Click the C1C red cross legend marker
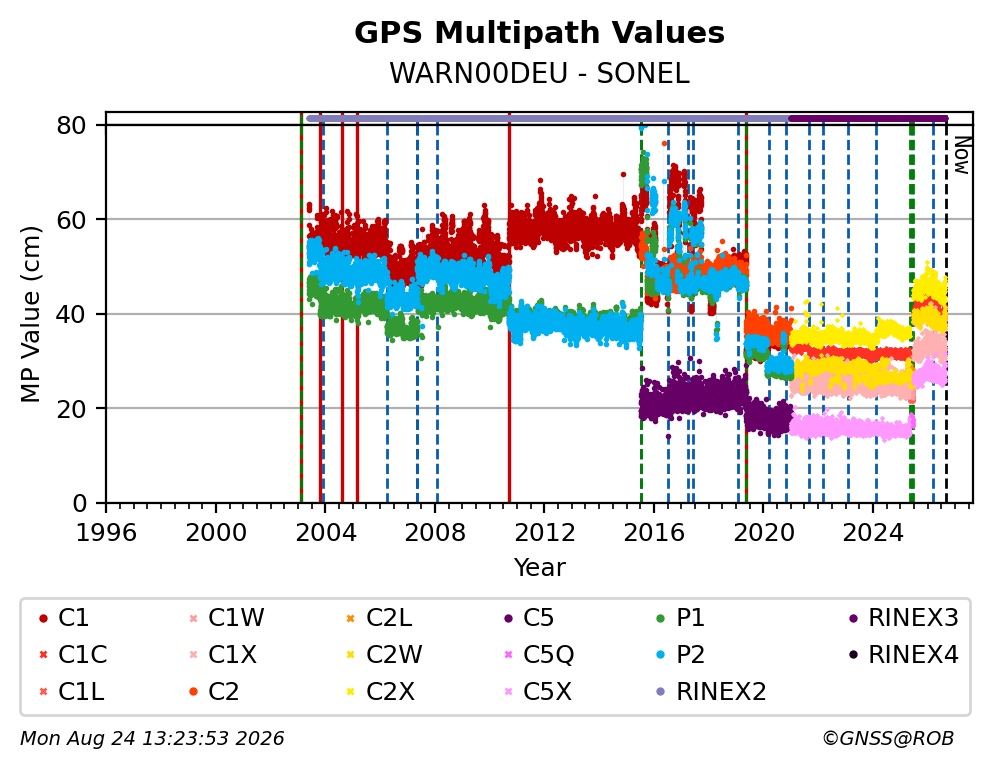The image size is (992, 769). click(43, 655)
